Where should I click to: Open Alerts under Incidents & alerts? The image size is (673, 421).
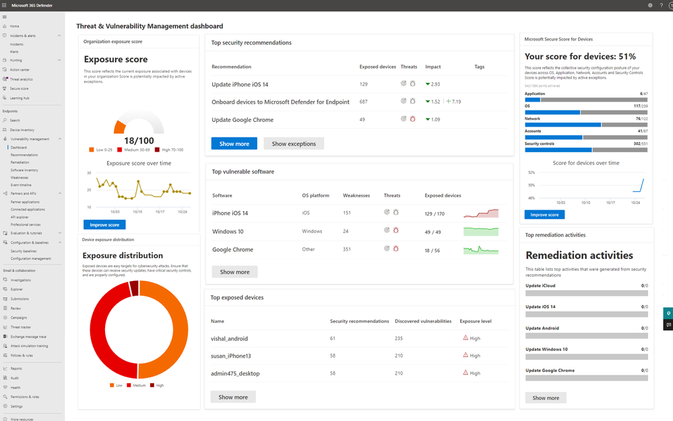click(14, 51)
